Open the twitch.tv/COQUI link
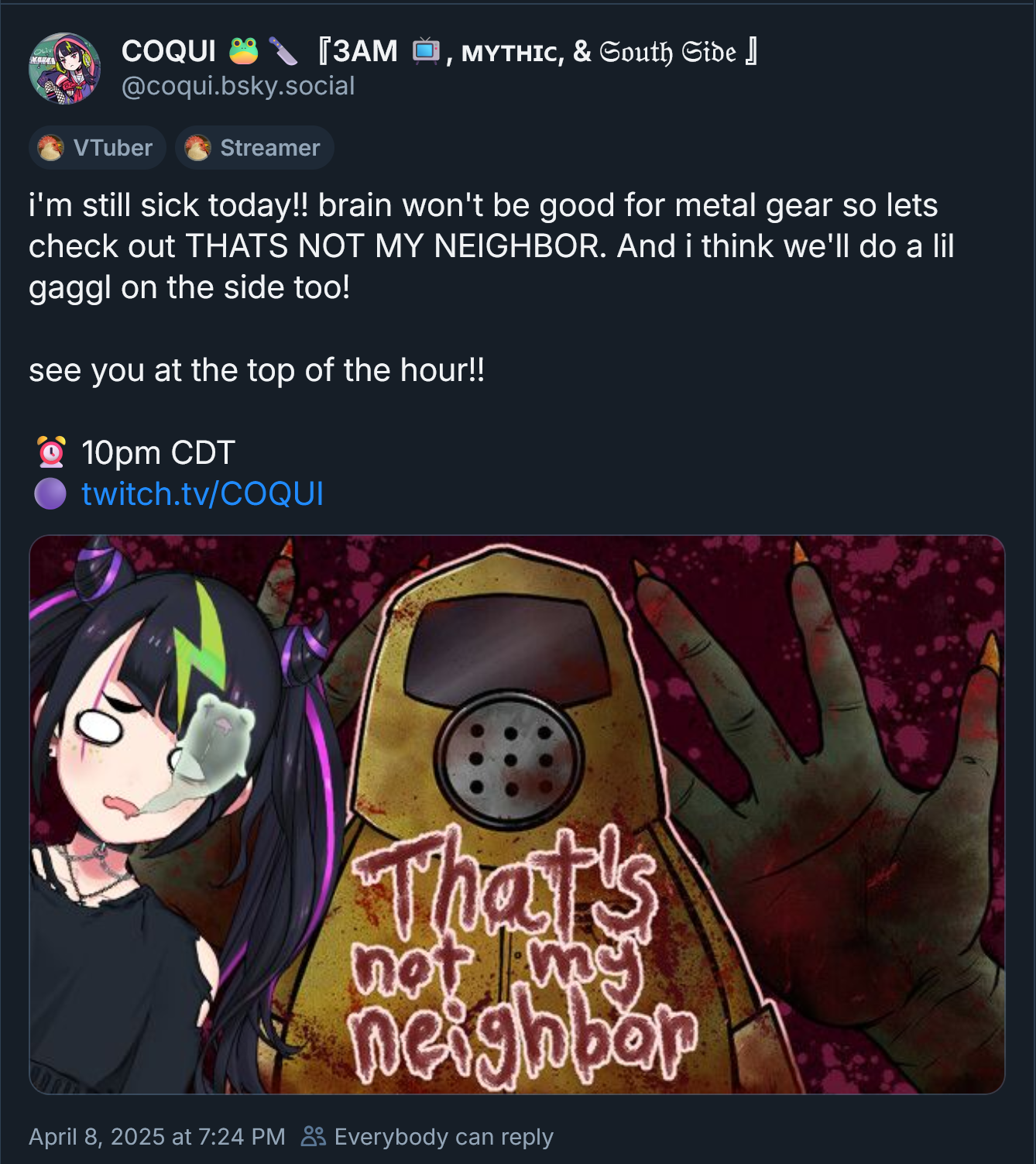Image resolution: width=1036 pixels, height=1164 pixels. point(202,493)
